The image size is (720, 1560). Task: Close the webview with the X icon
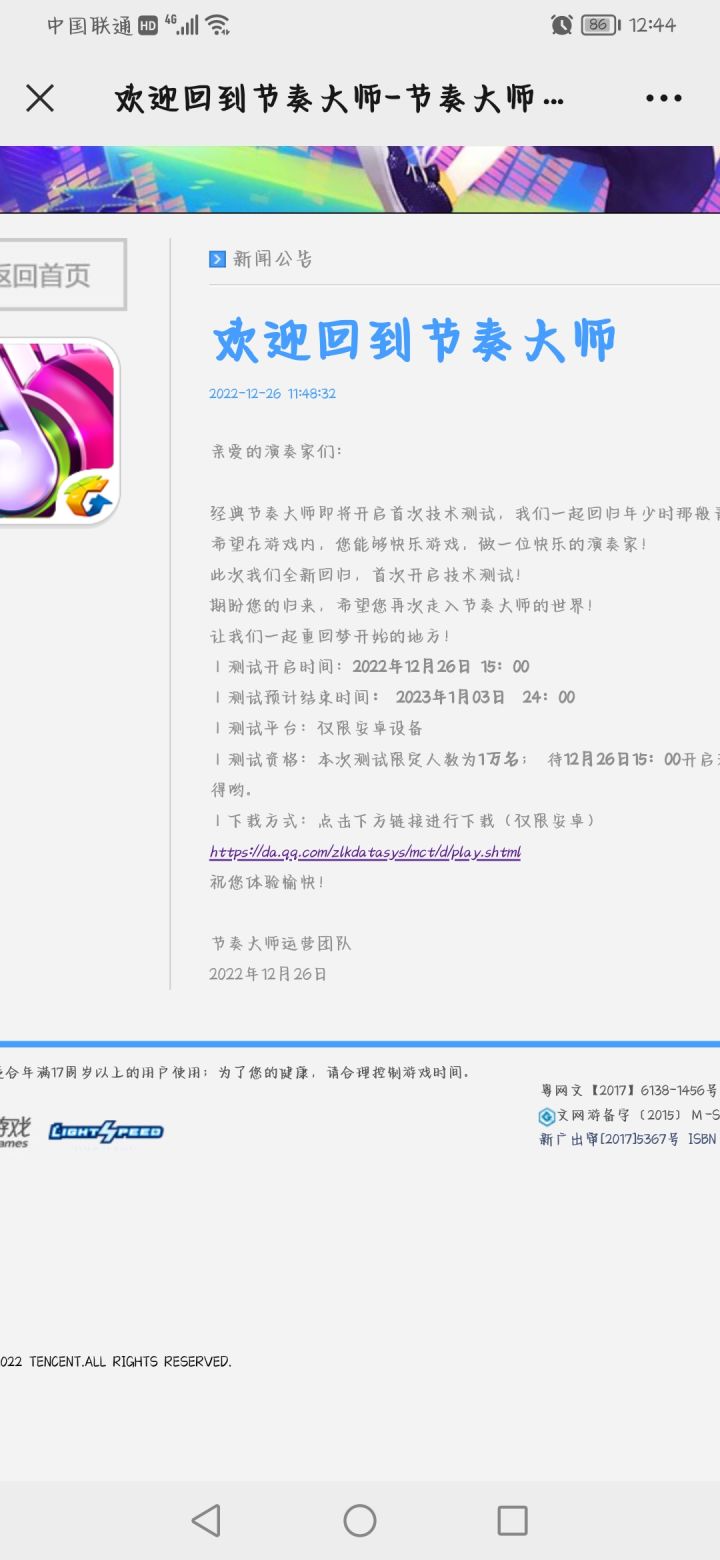40,98
